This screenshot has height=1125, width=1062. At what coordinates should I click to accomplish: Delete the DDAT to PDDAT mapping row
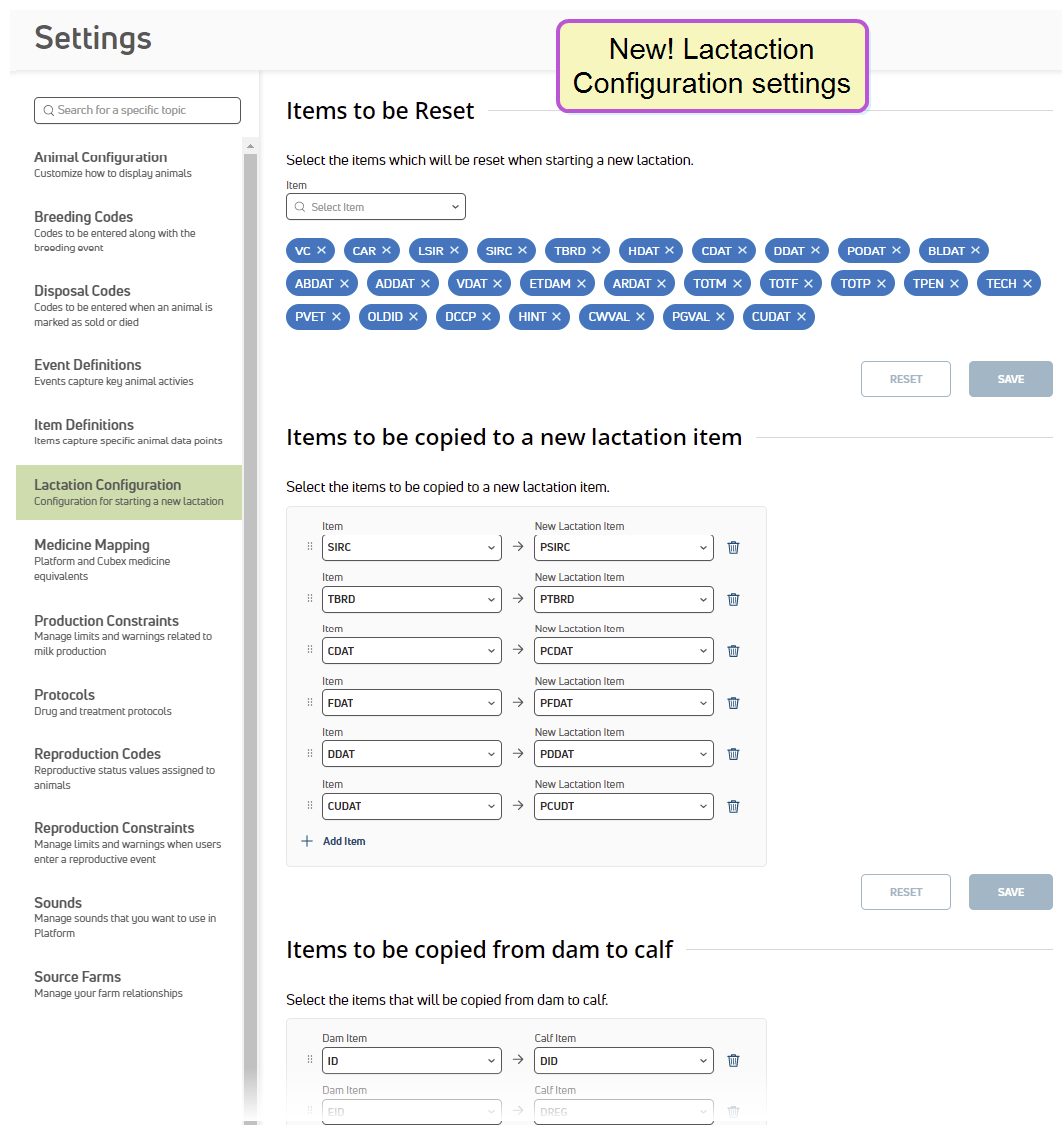click(x=733, y=754)
